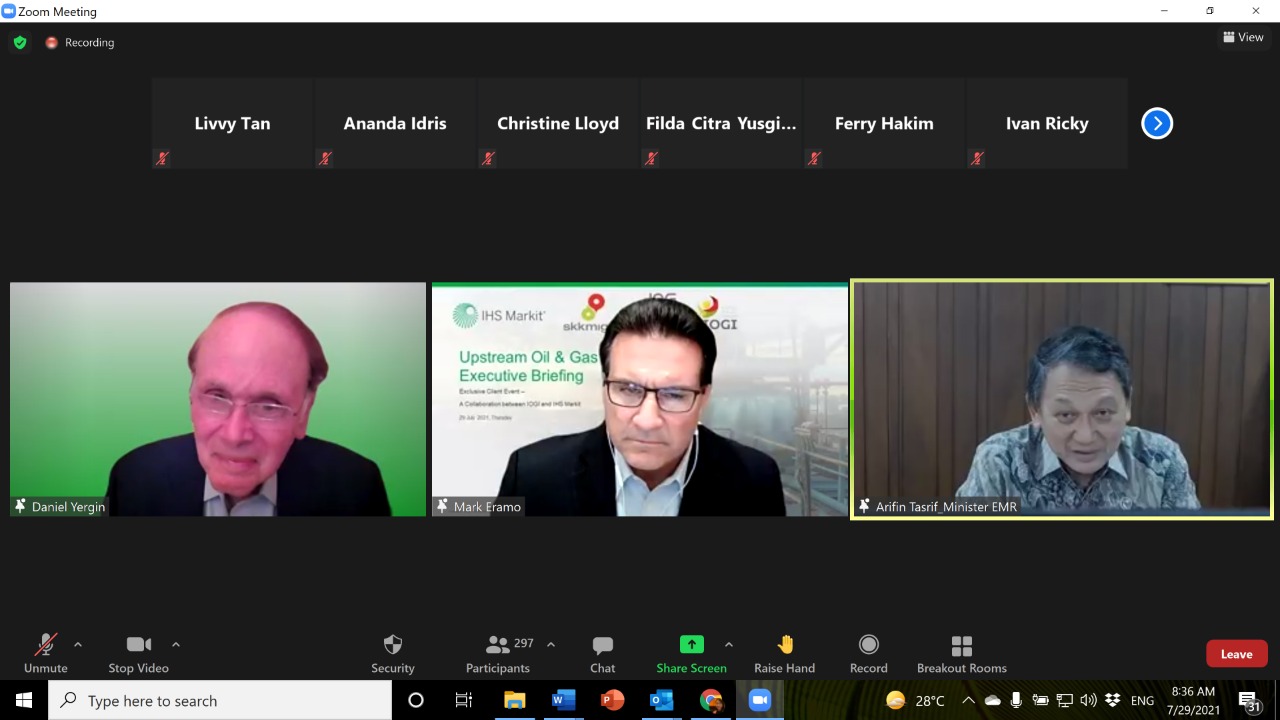Screen dimensions: 1280x720
Task: Select Filda Citra Yusgi participant tile
Action: (x=721, y=123)
